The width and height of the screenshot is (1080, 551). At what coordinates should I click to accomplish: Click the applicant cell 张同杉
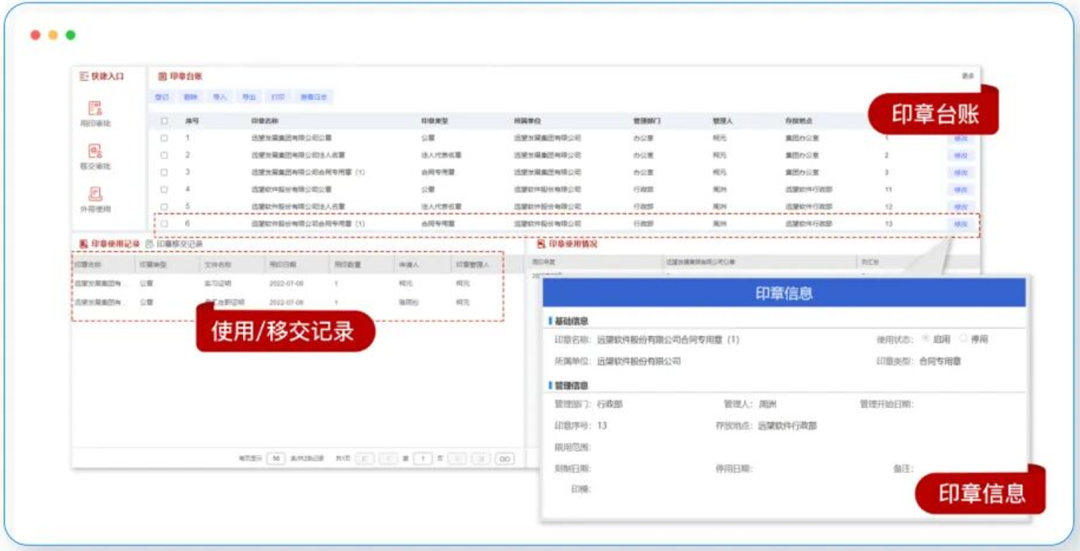click(x=408, y=302)
